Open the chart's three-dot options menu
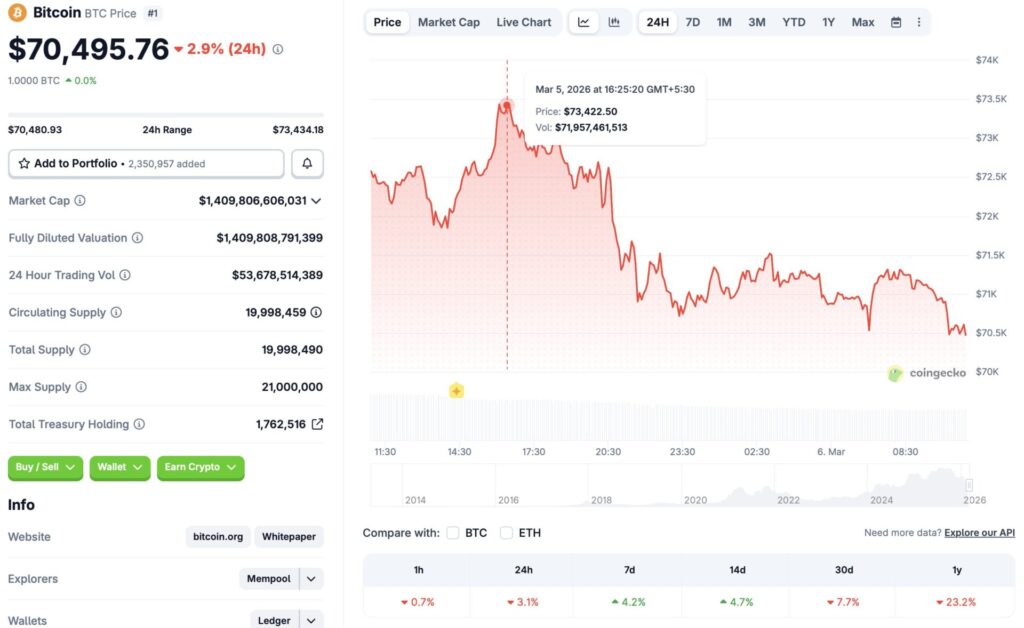Viewport: 1024px width, 628px height. (919, 22)
